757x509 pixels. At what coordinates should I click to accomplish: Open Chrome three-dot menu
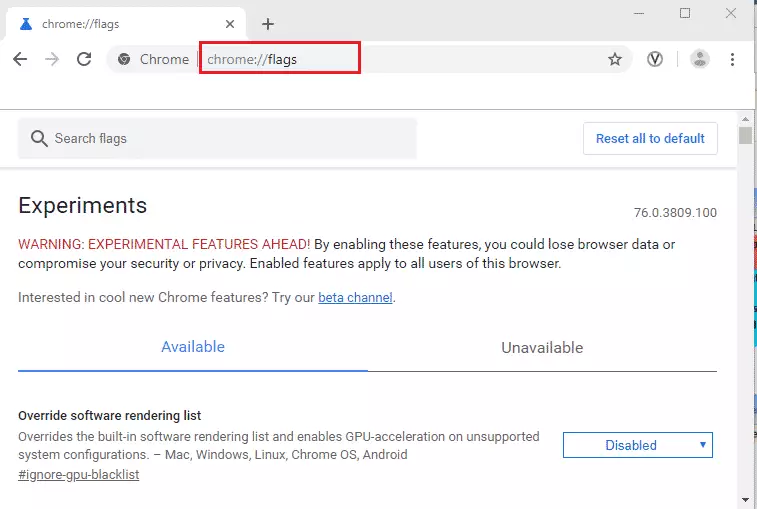click(x=732, y=59)
